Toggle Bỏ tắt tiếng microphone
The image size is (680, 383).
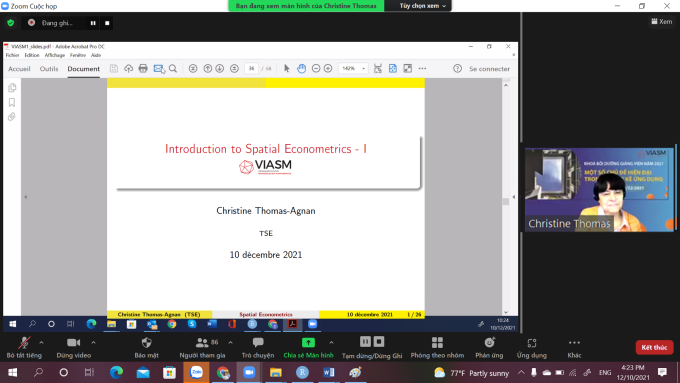24,347
